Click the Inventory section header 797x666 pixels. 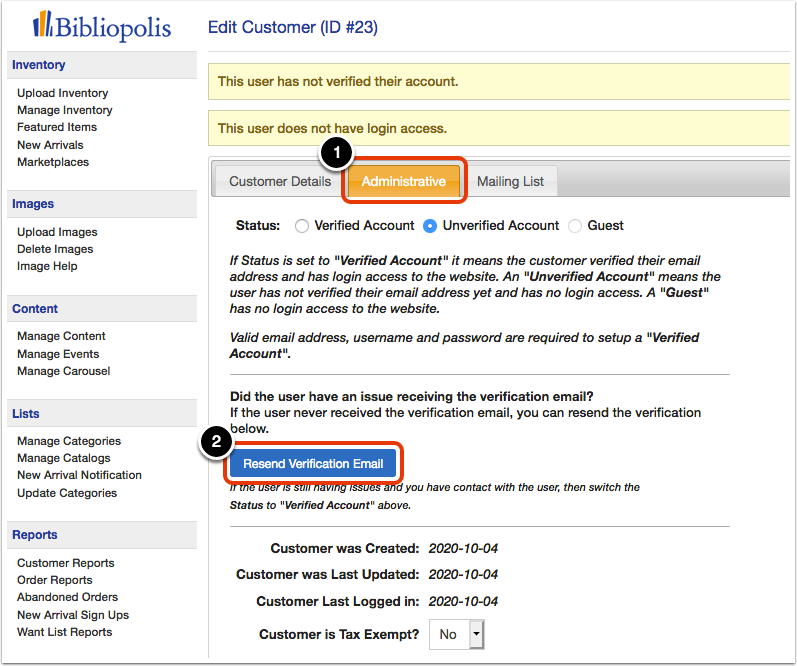102,65
